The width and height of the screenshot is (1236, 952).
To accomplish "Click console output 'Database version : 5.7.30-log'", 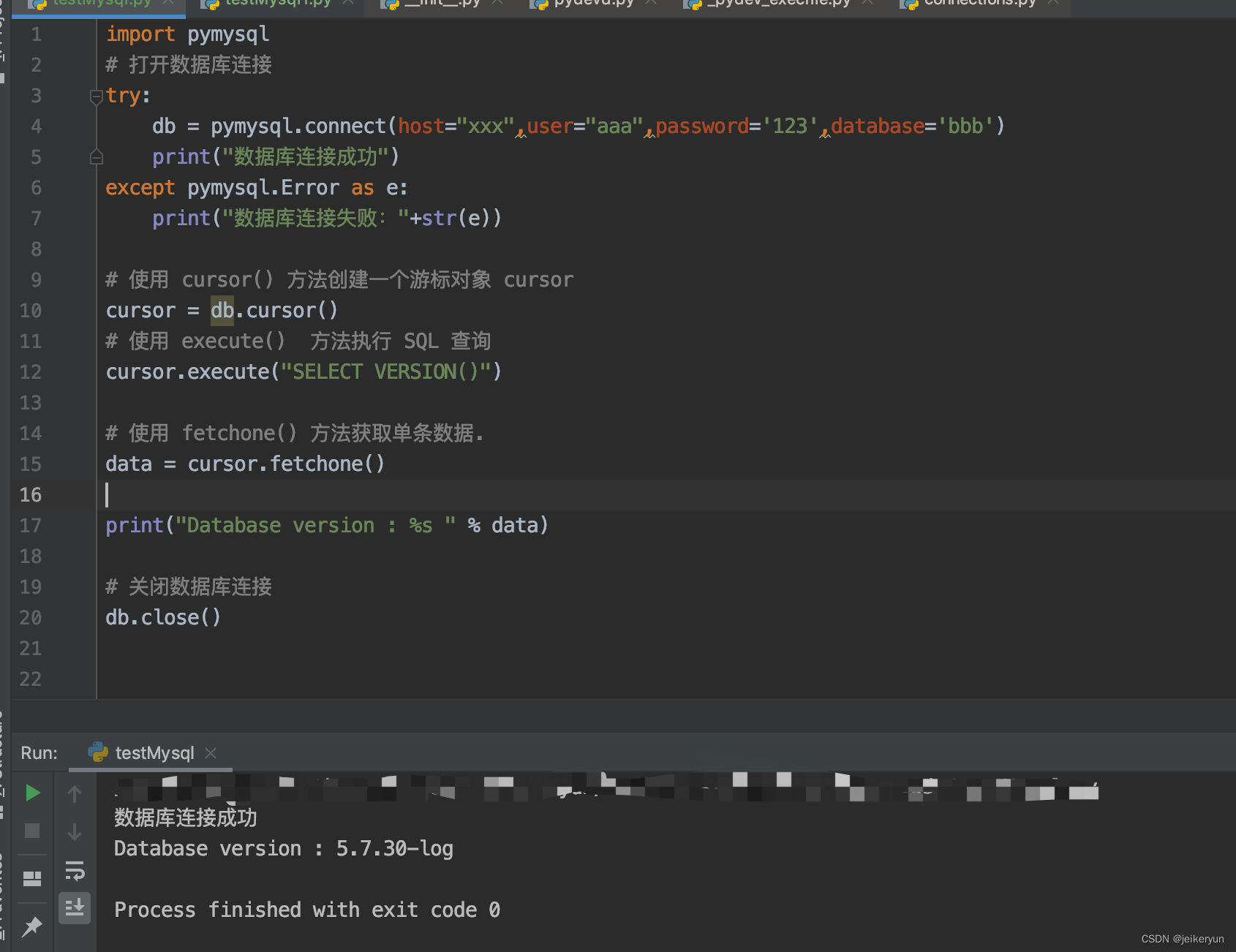I will point(284,849).
